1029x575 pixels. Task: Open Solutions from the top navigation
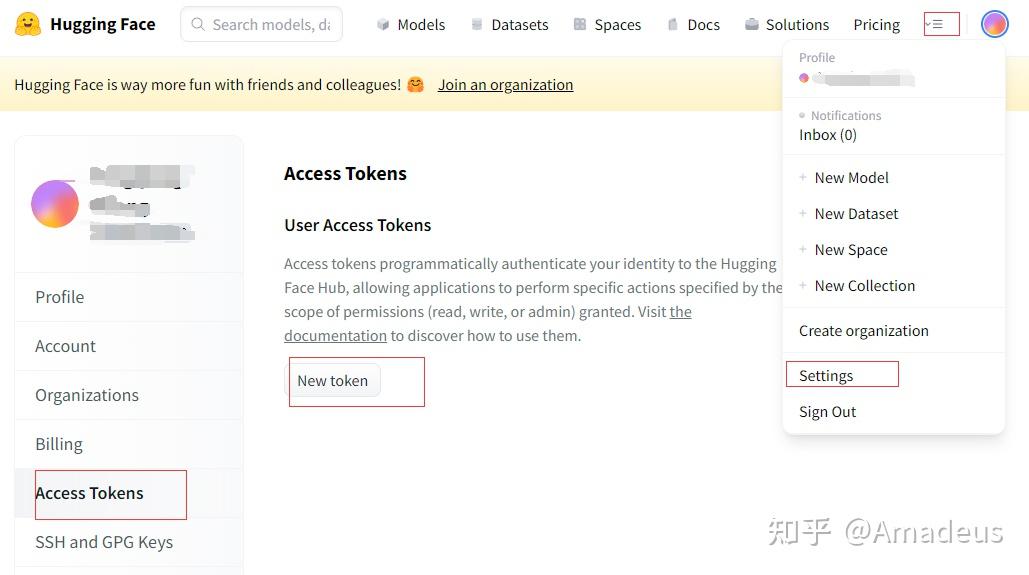787,25
